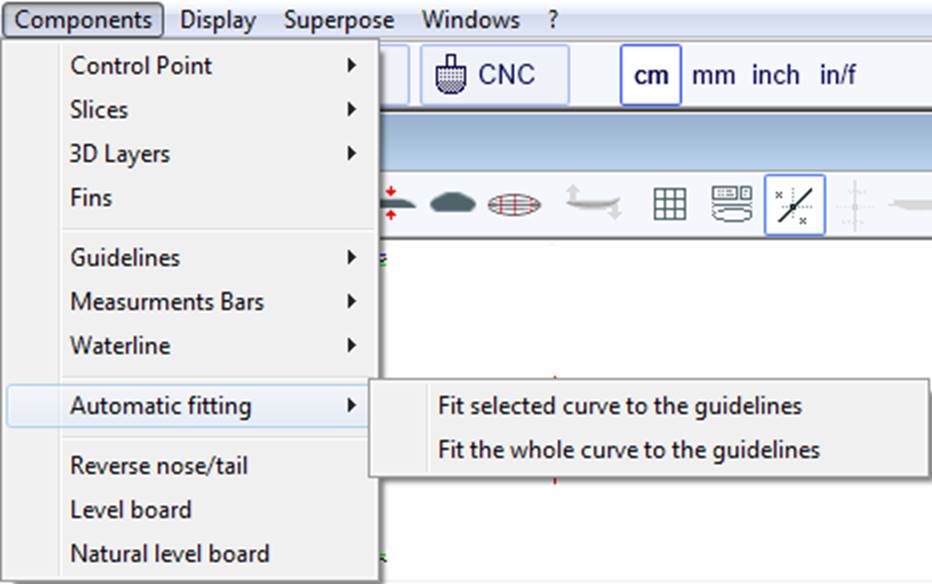Click the red-lined slices outline icon

(x=514, y=204)
